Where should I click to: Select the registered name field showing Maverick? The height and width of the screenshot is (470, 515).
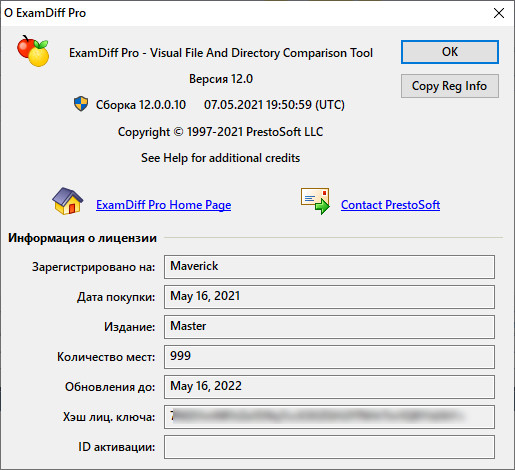coord(329,267)
